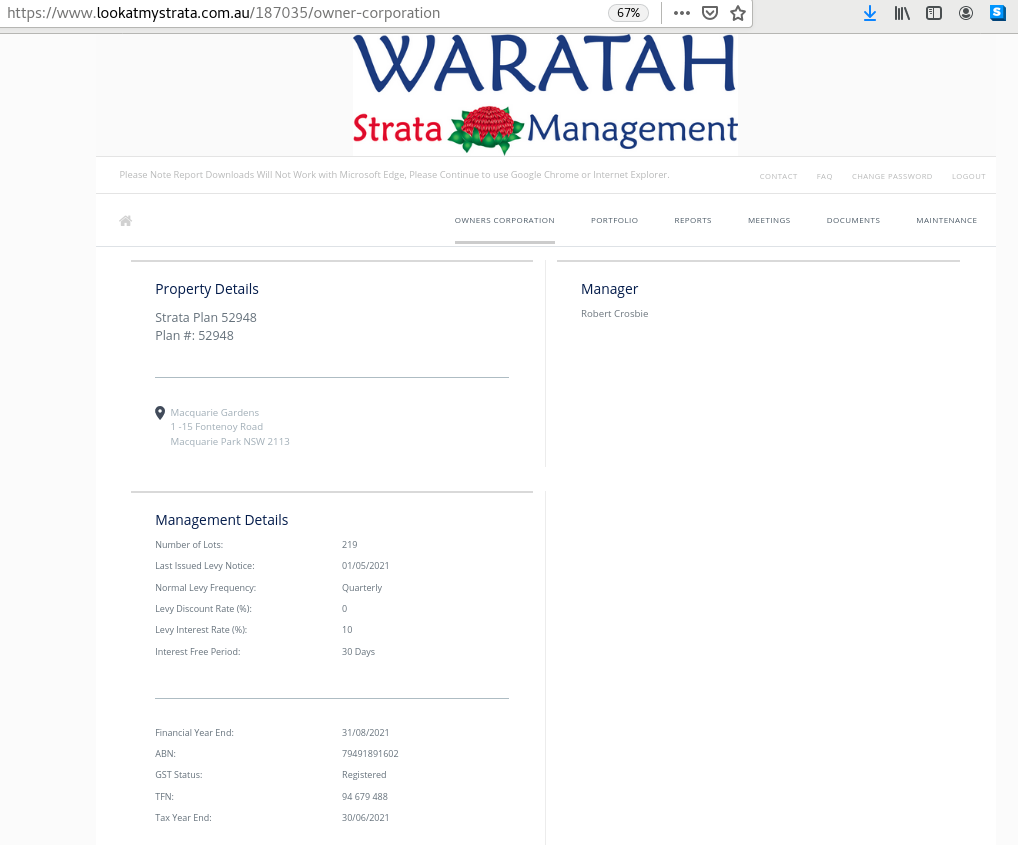Click the Microsoft Edge report downloads notice
Screen dimensions: 1018x845
tap(394, 175)
